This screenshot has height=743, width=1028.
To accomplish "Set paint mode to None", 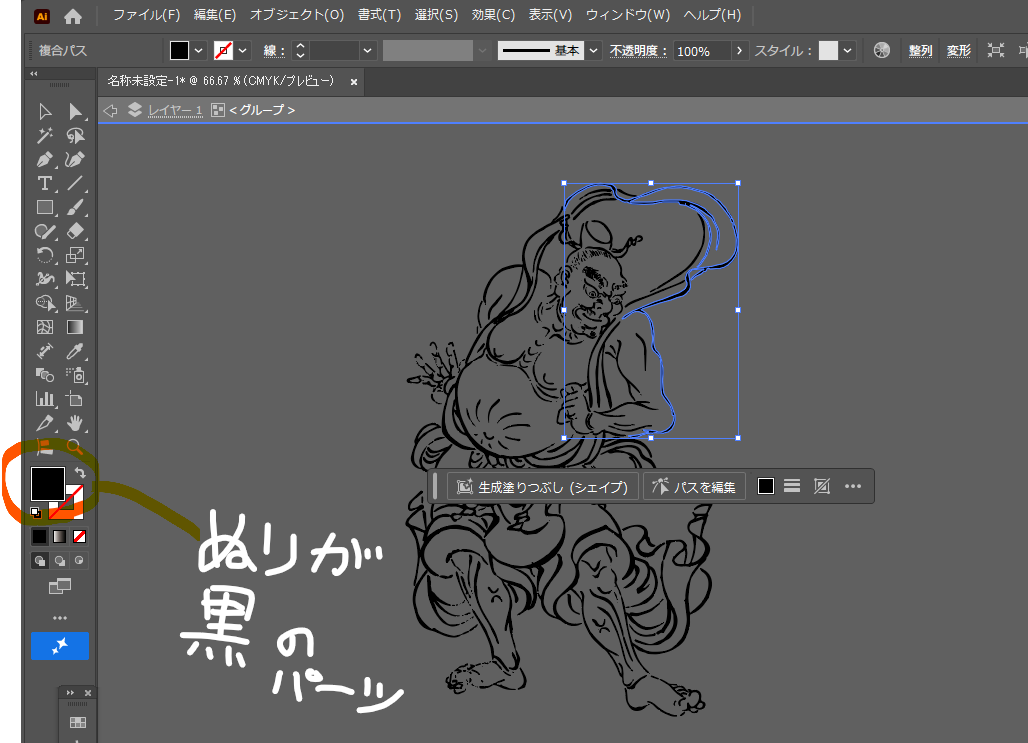I will pyautogui.click(x=79, y=536).
